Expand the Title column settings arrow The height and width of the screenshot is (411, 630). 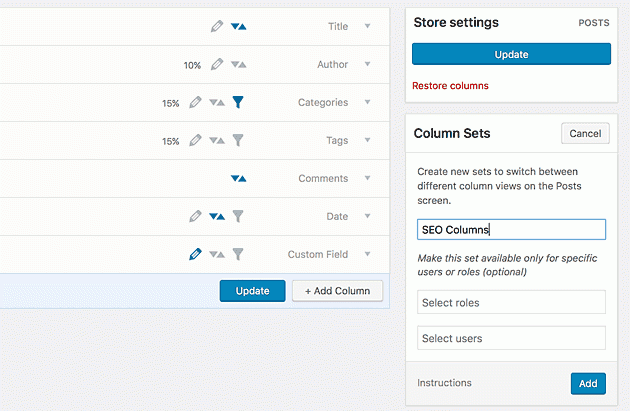pyautogui.click(x=367, y=26)
